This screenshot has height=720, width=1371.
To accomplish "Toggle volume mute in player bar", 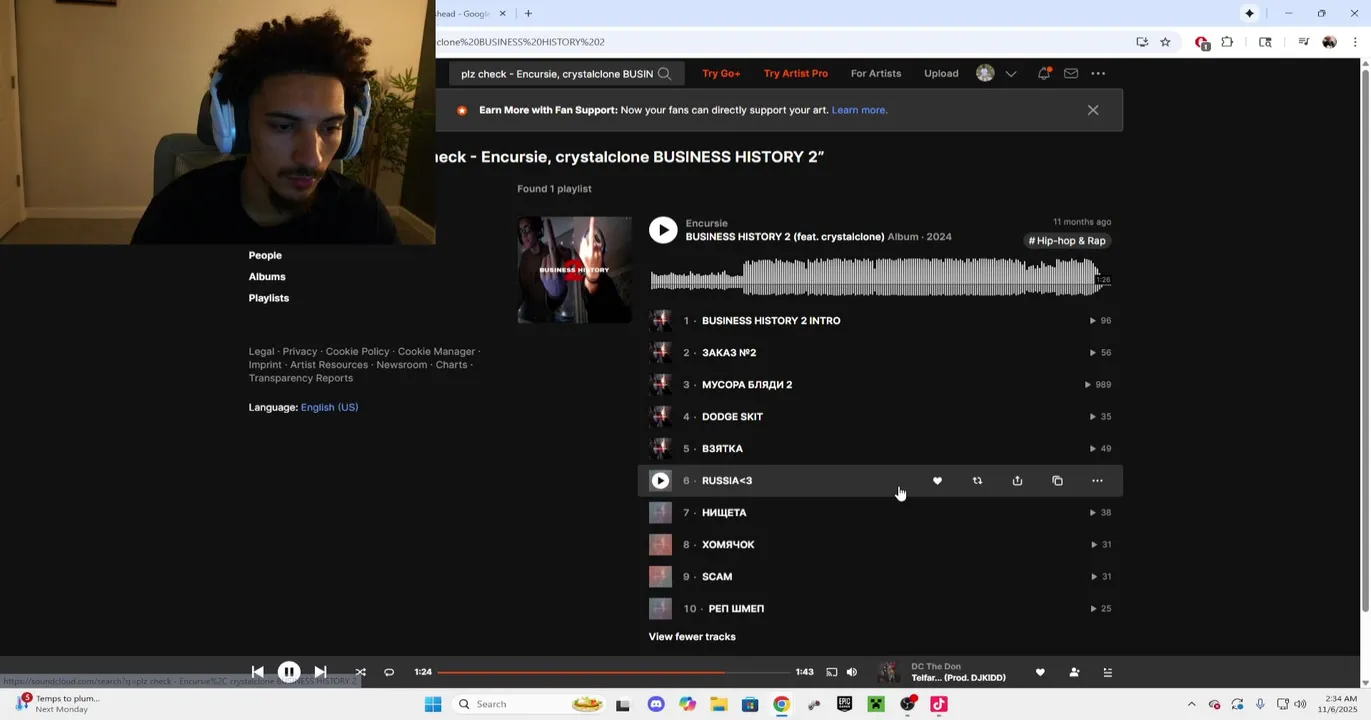I will (x=852, y=672).
